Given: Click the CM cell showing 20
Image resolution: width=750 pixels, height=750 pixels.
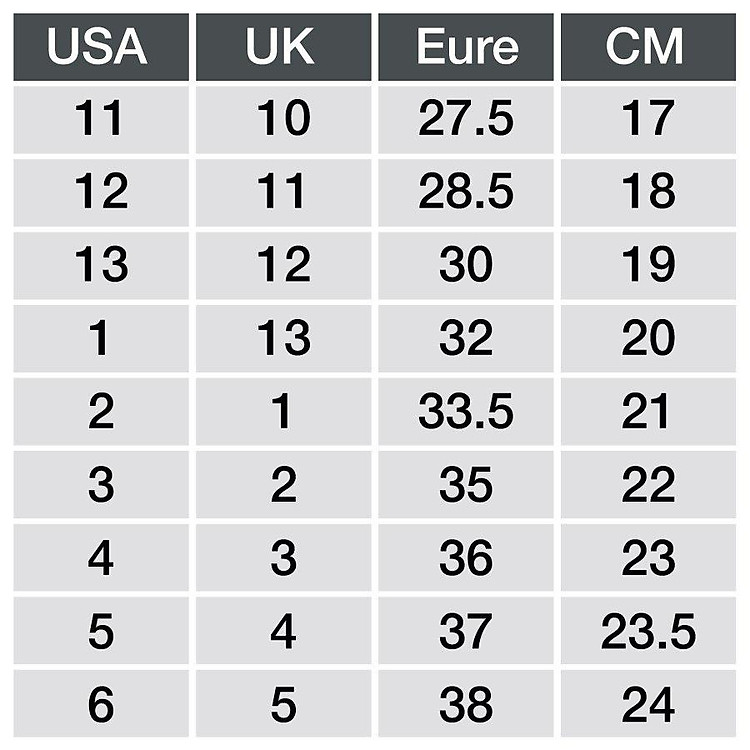Looking at the screenshot, I should [x=648, y=339].
